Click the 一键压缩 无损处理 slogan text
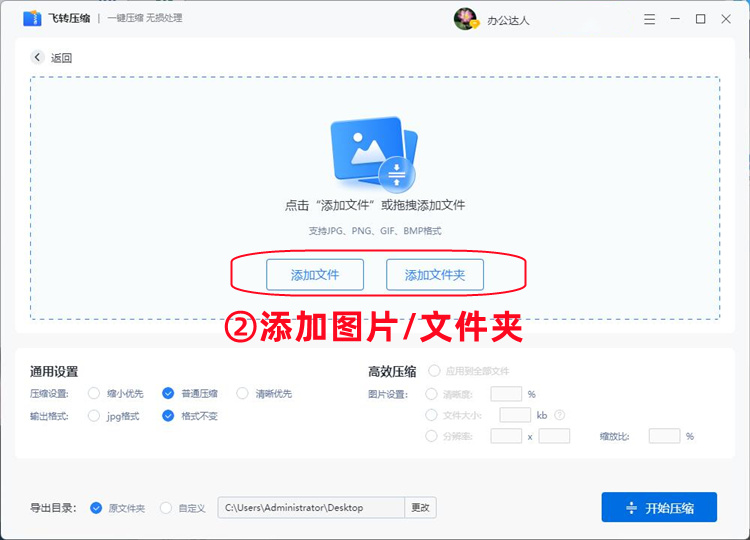The width and height of the screenshot is (750, 540). point(145,18)
